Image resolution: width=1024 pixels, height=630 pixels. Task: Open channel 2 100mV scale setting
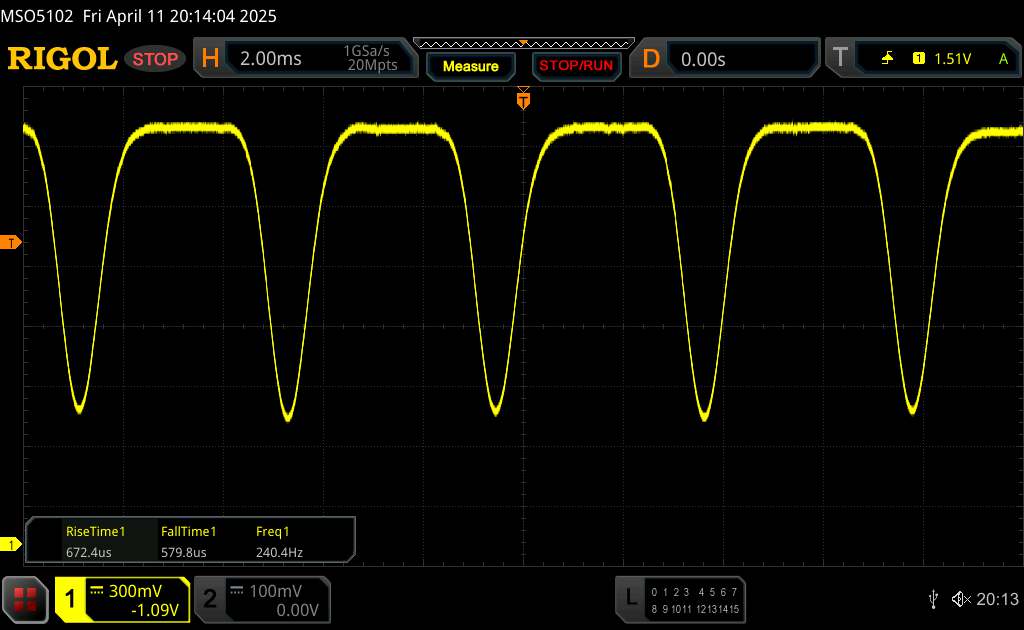pos(275,591)
